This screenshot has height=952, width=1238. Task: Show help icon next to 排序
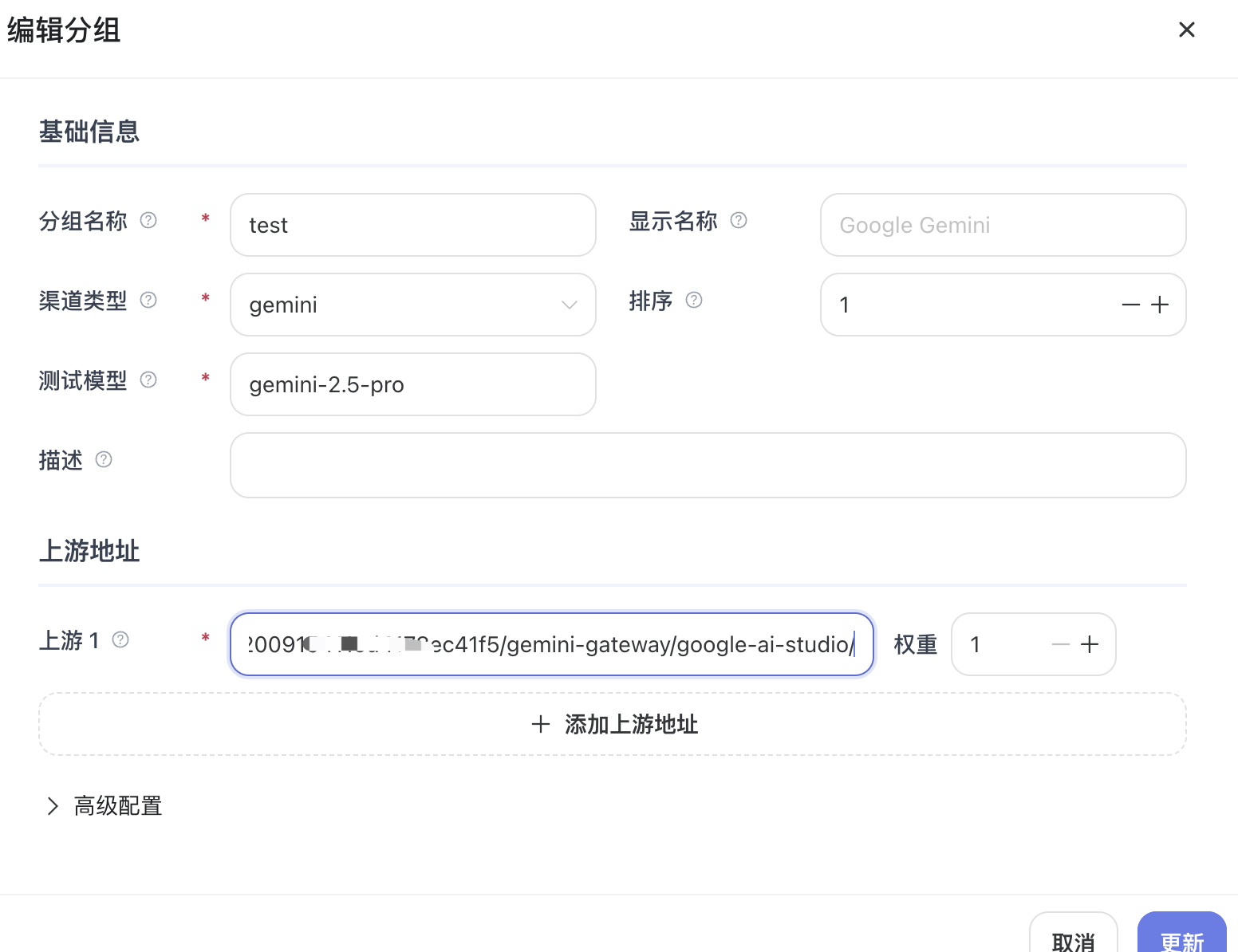click(x=694, y=300)
